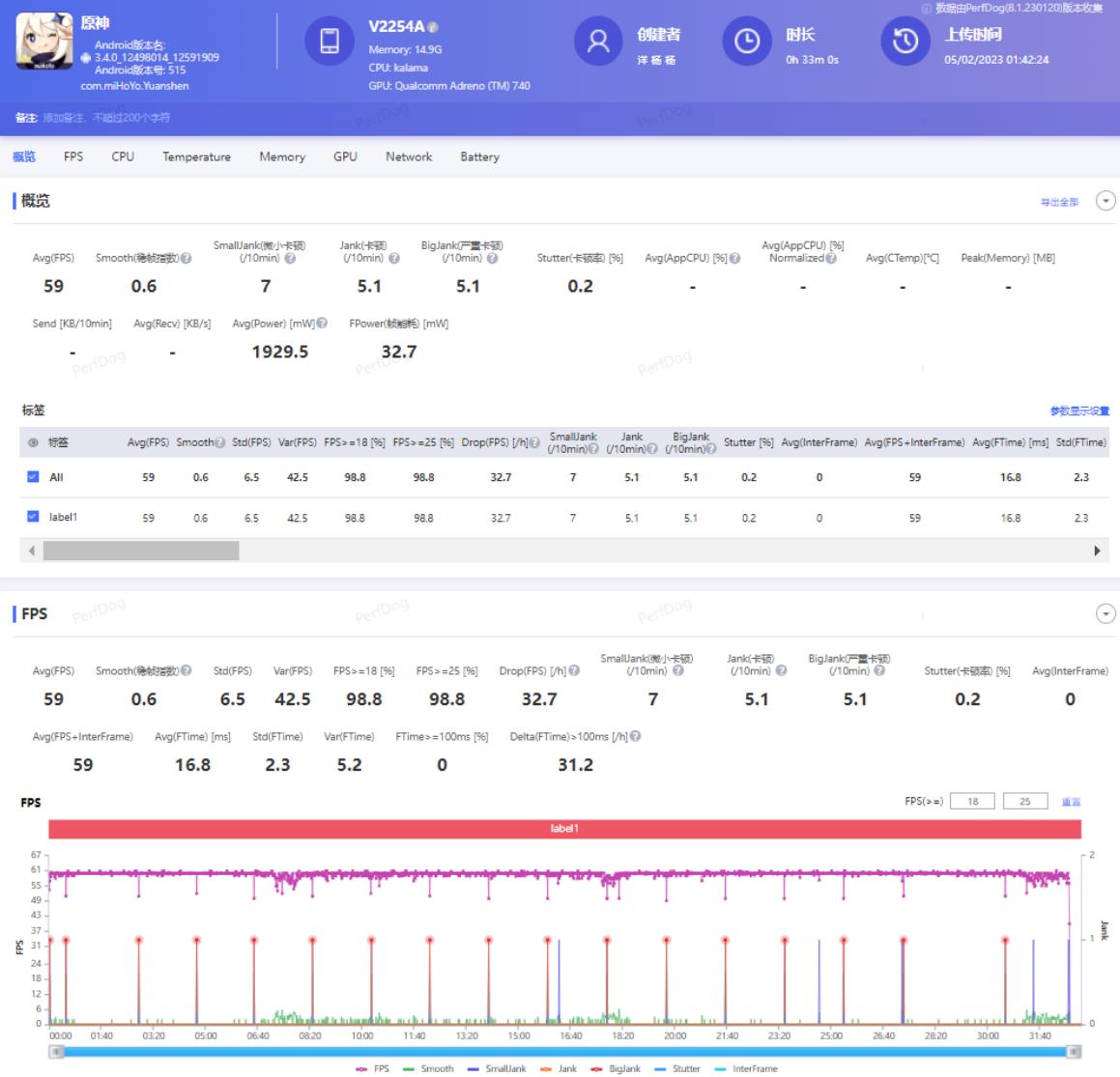Click the creator user icon

click(598, 42)
